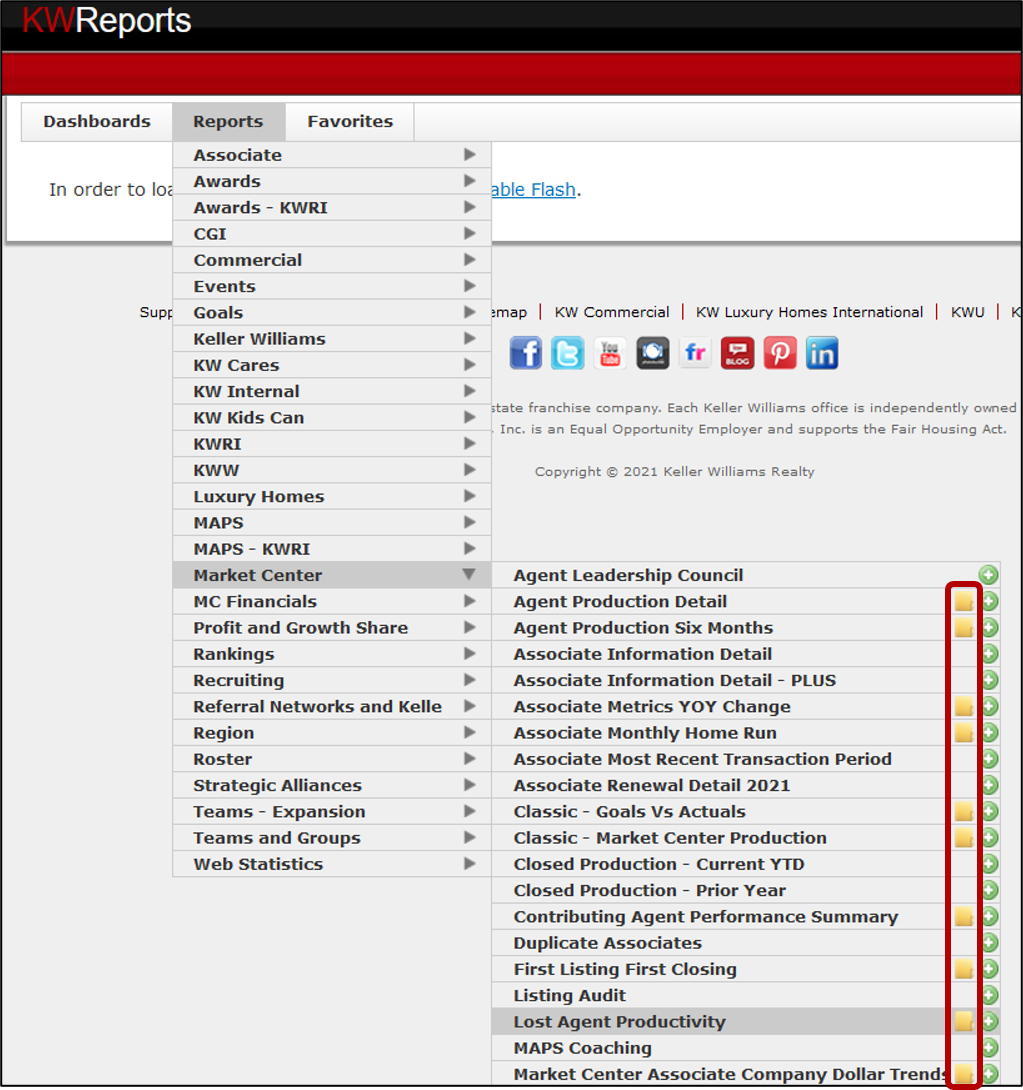The width and height of the screenshot is (1023, 1090).
Task: Select the Luxury Homes menu entry
Action: pyautogui.click(x=332, y=496)
